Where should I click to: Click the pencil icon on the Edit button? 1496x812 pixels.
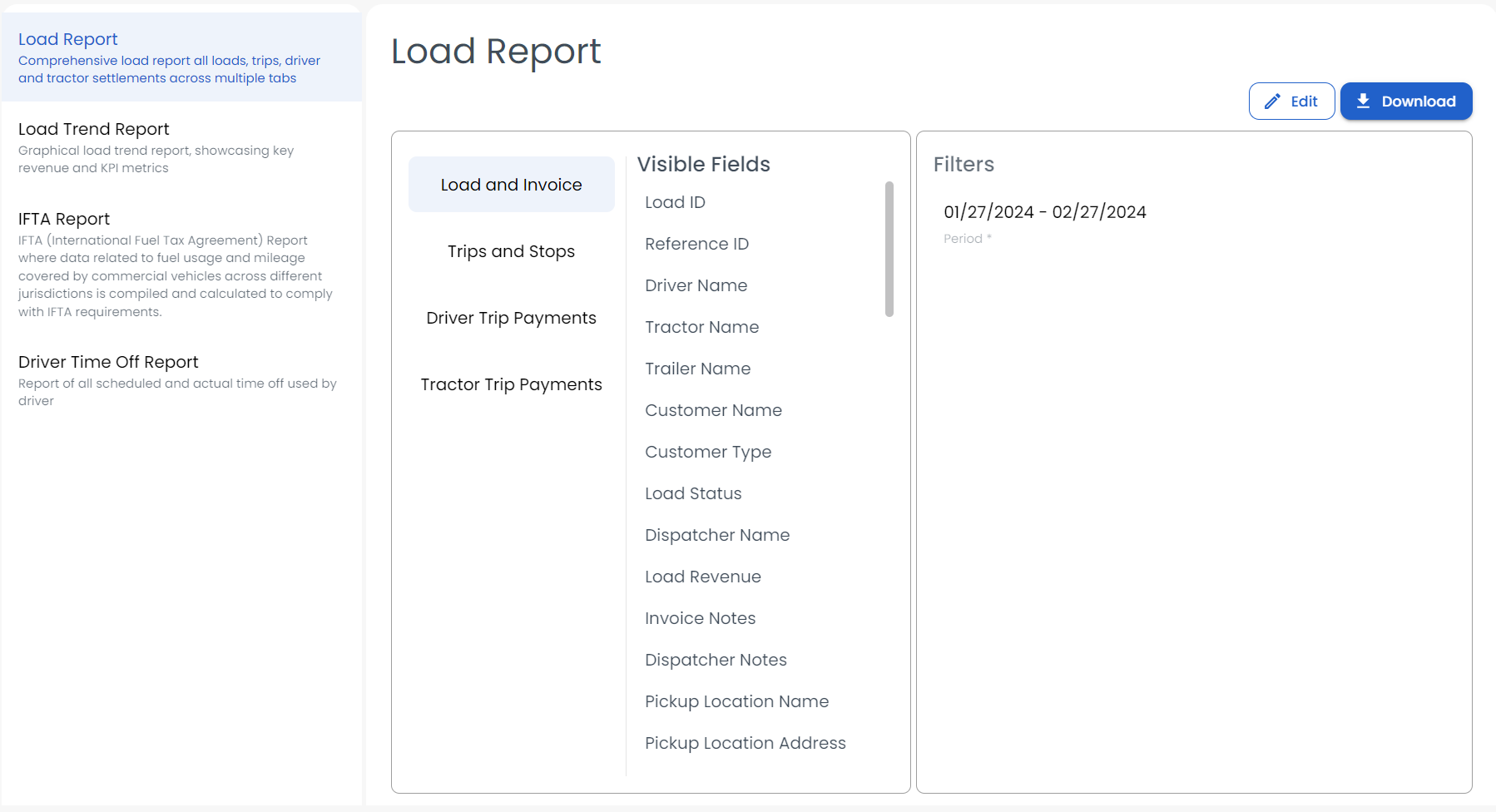pos(1272,101)
